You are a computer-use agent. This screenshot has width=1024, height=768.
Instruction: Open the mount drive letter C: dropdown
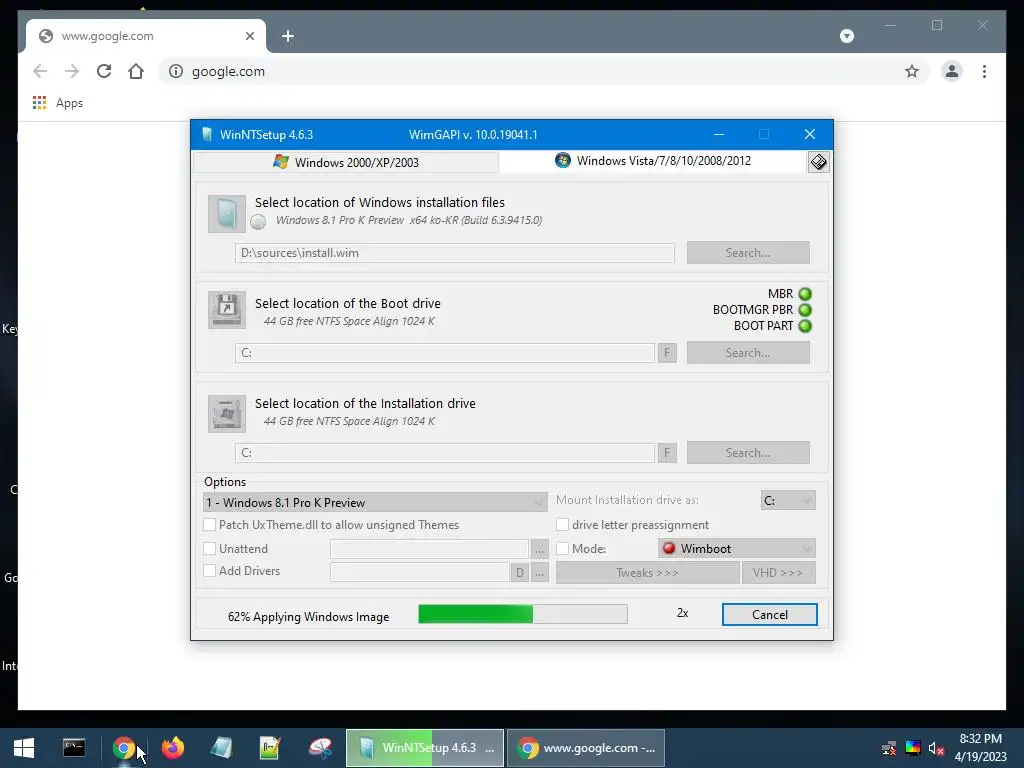(788, 500)
